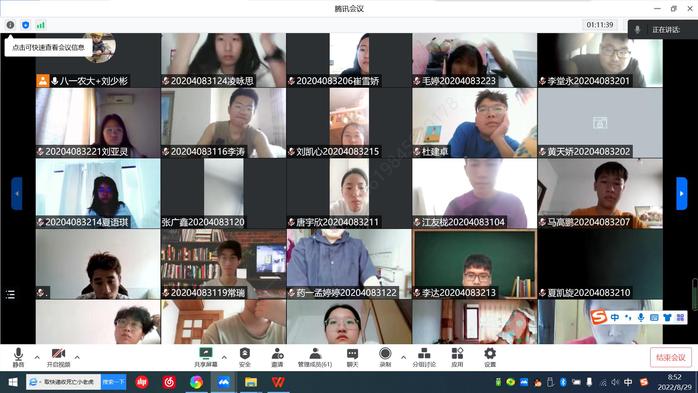Screen dimensions: 698x393
Task: Open Invite members icon
Action: click(x=277, y=357)
